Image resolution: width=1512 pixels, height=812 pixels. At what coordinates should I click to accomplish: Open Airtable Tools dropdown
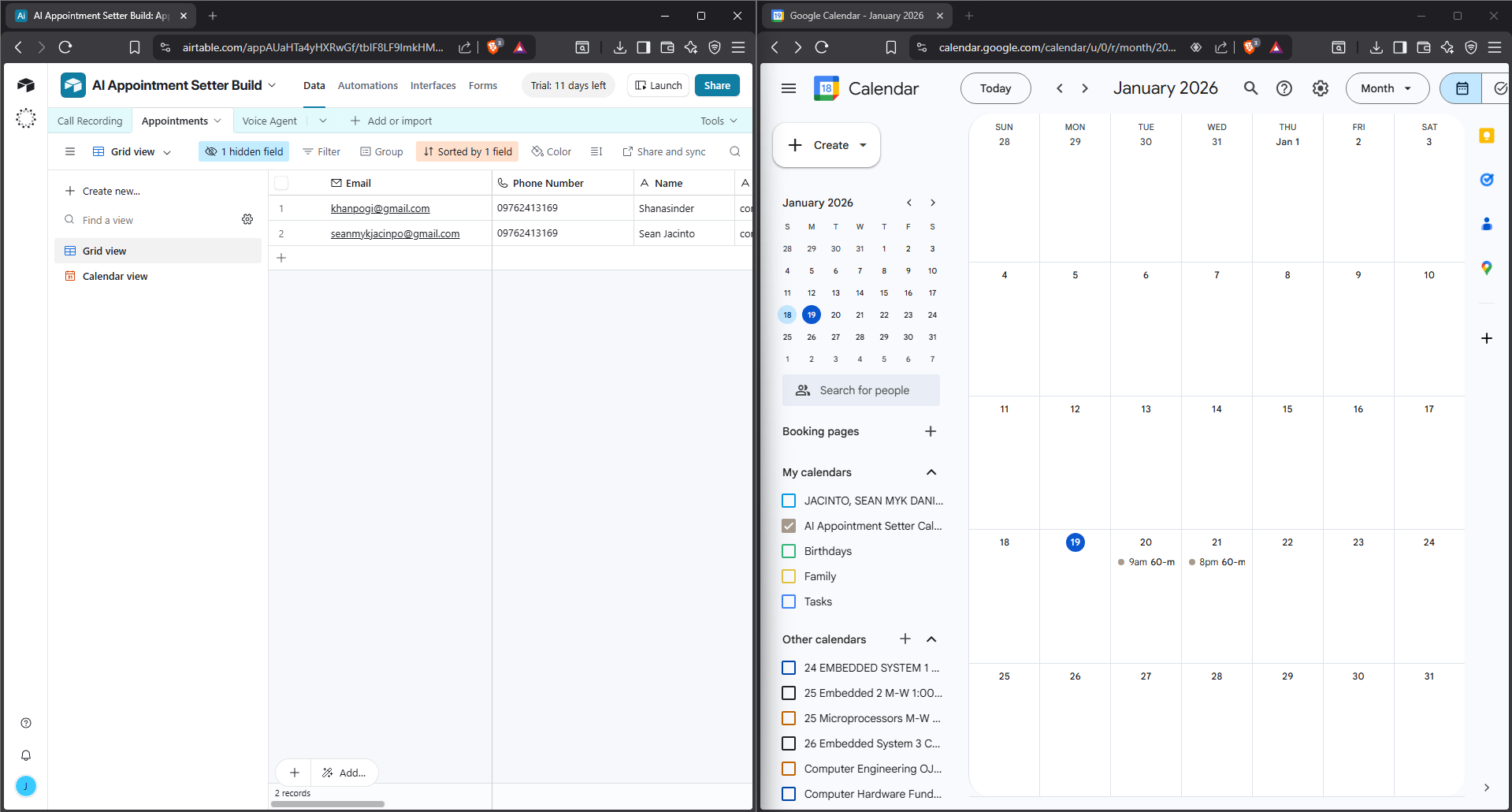(719, 121)
